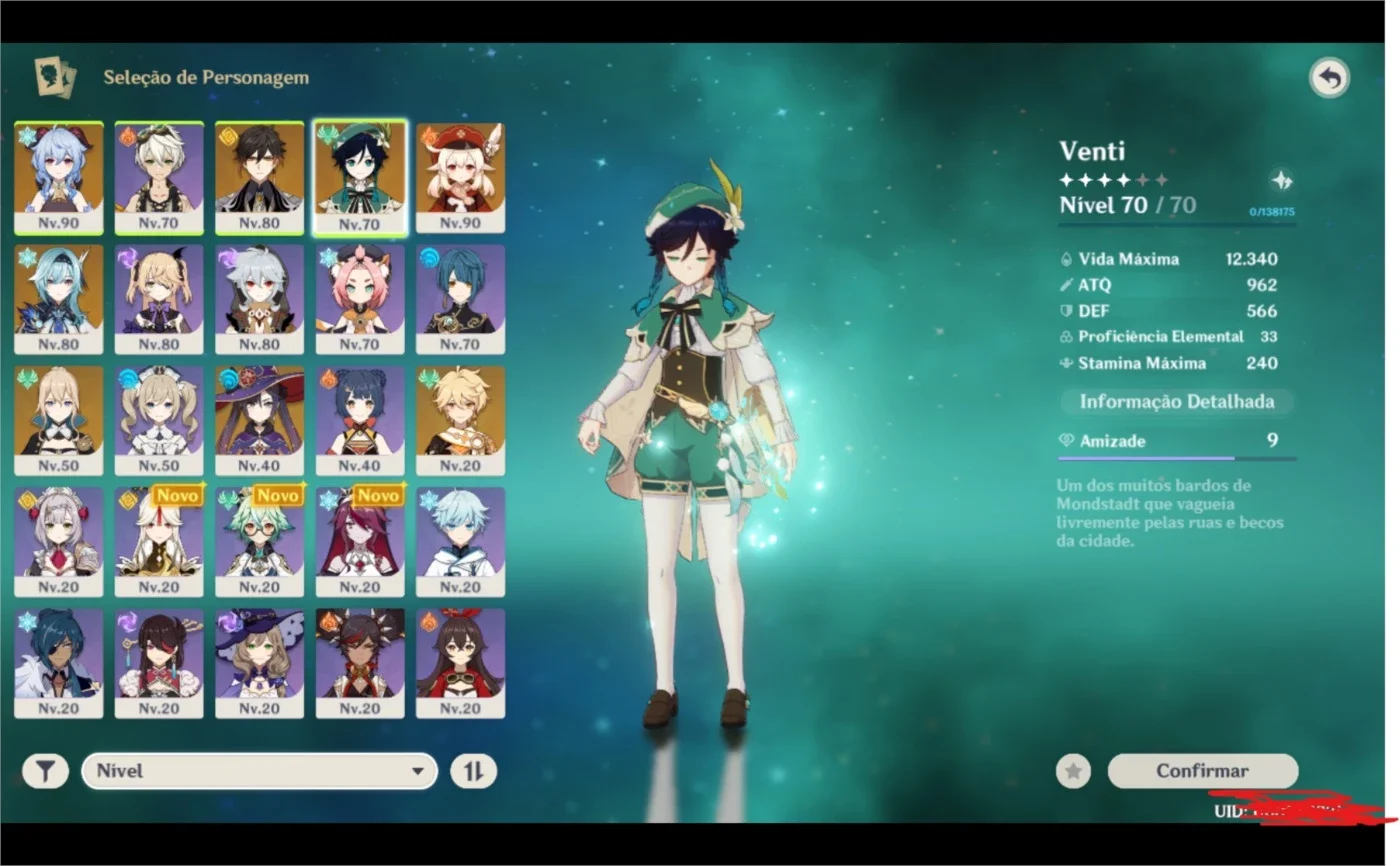Click the ascension sparkle icon near Nível 70
This screenshot has width=1400, height=866.
pyautogui.click(x=1282, y=180)
